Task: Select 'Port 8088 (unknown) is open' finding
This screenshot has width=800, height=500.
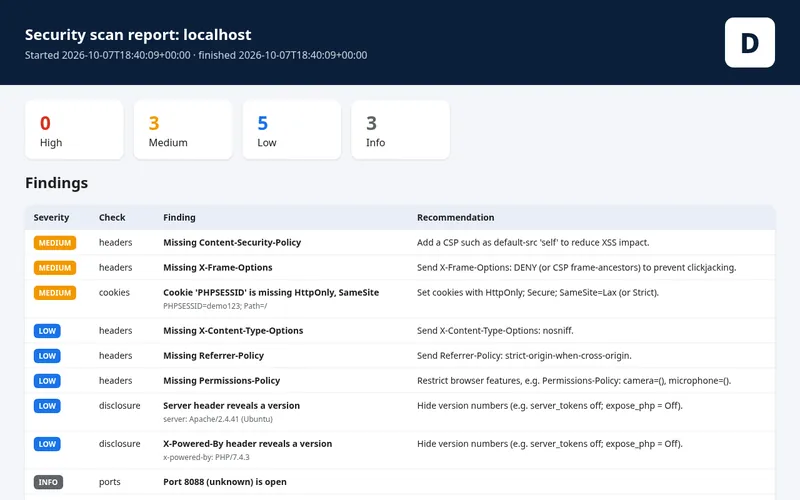Action: pyautogui.click(x=225, y=482)
